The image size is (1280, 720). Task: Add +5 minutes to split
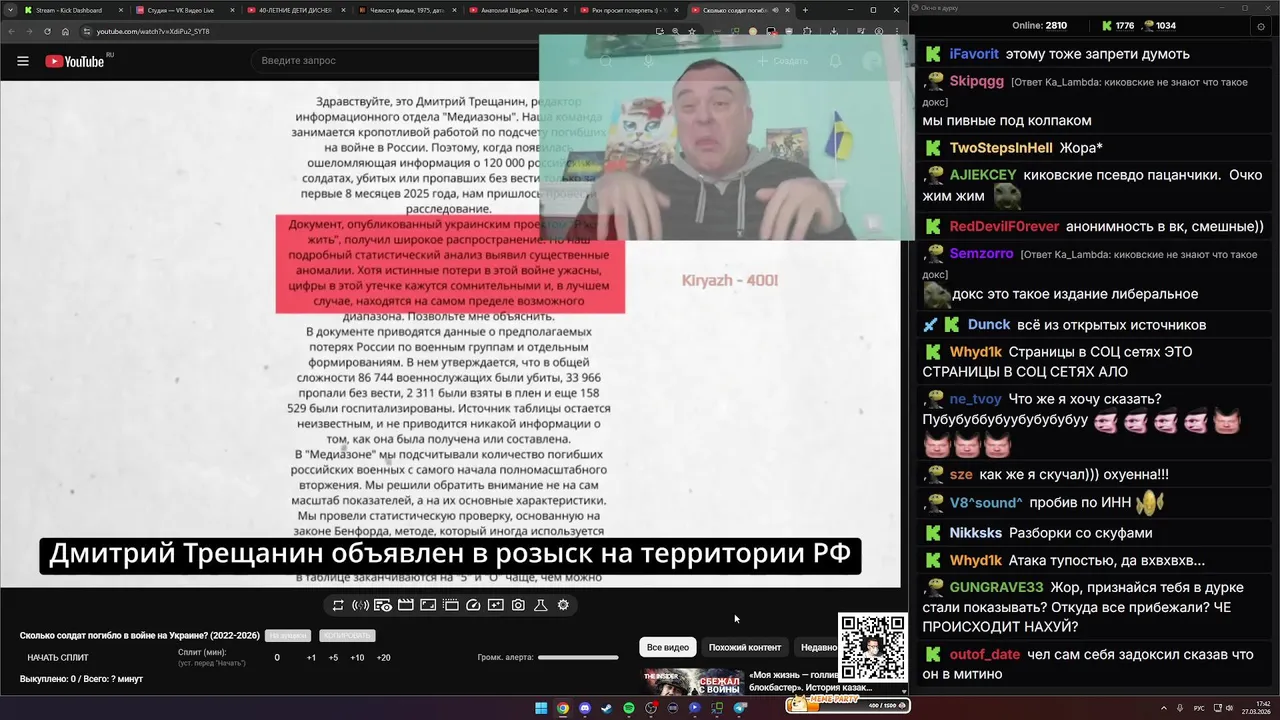pyautogui.click(x=333, y=658)
